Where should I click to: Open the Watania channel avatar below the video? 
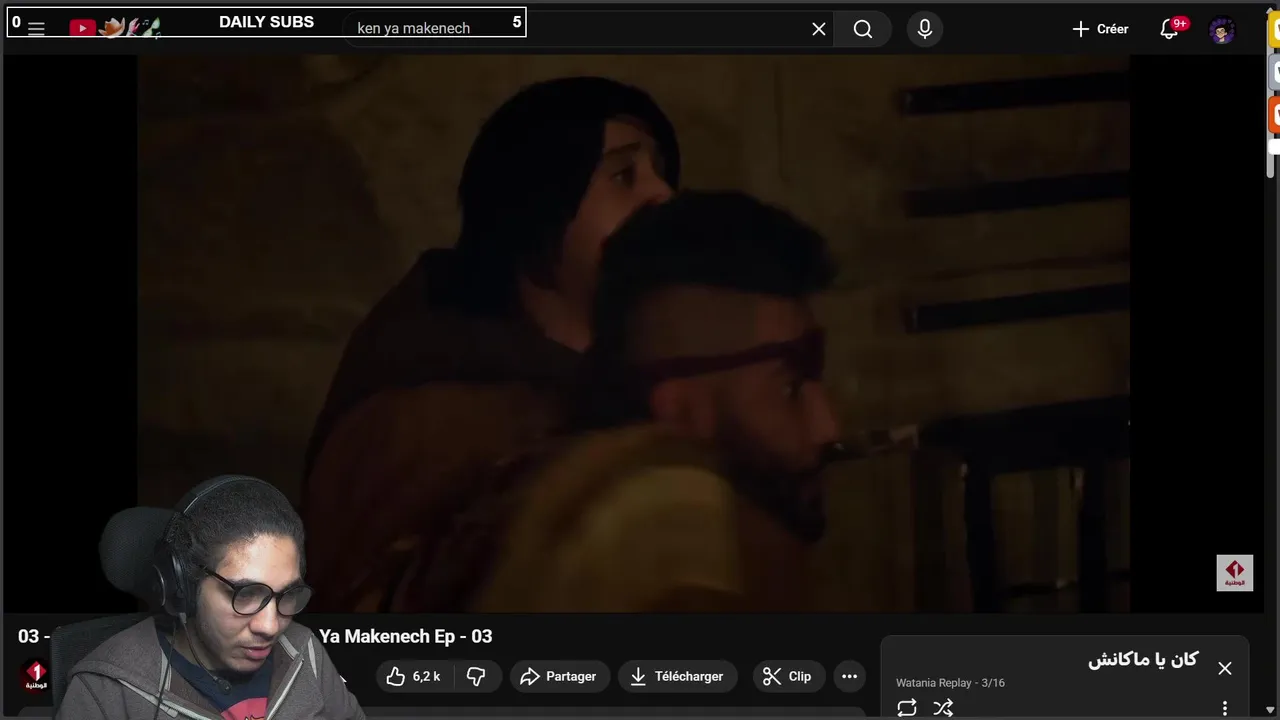point(36,676)
